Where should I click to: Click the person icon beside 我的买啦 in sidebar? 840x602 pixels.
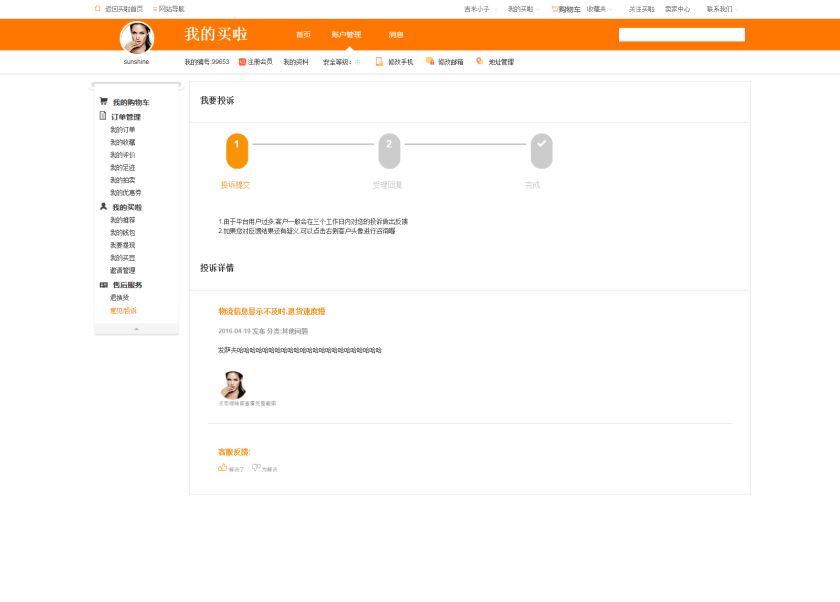[x=103, y=206]
